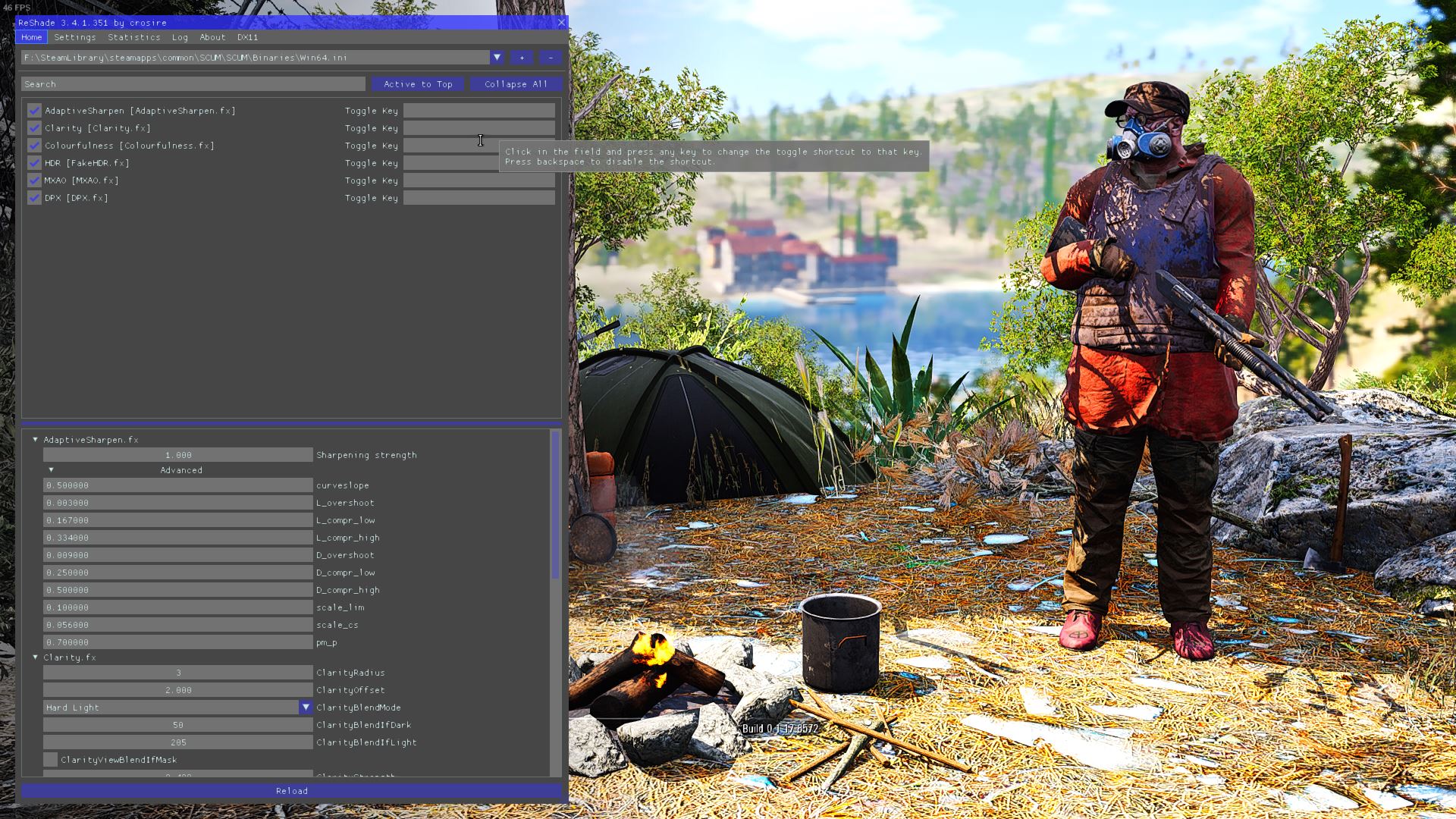Click DPX Toggle Key field
Image resolution: width=1456 pixels, height=819 pixels.
[x=479, y=198]
